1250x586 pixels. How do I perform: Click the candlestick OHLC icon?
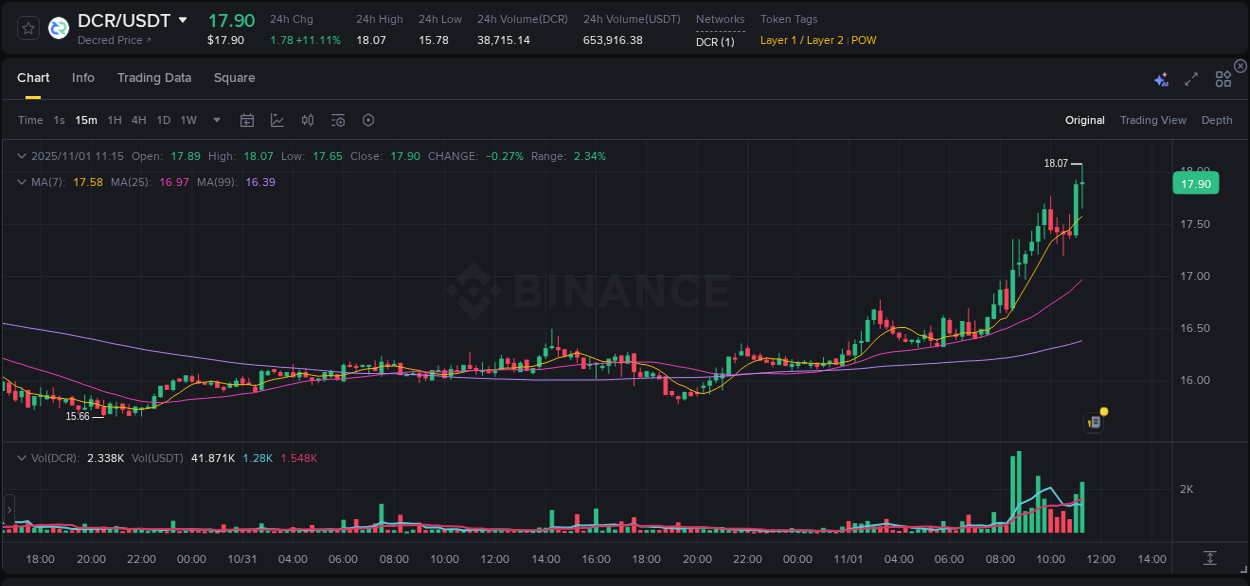tap(307, 120)
